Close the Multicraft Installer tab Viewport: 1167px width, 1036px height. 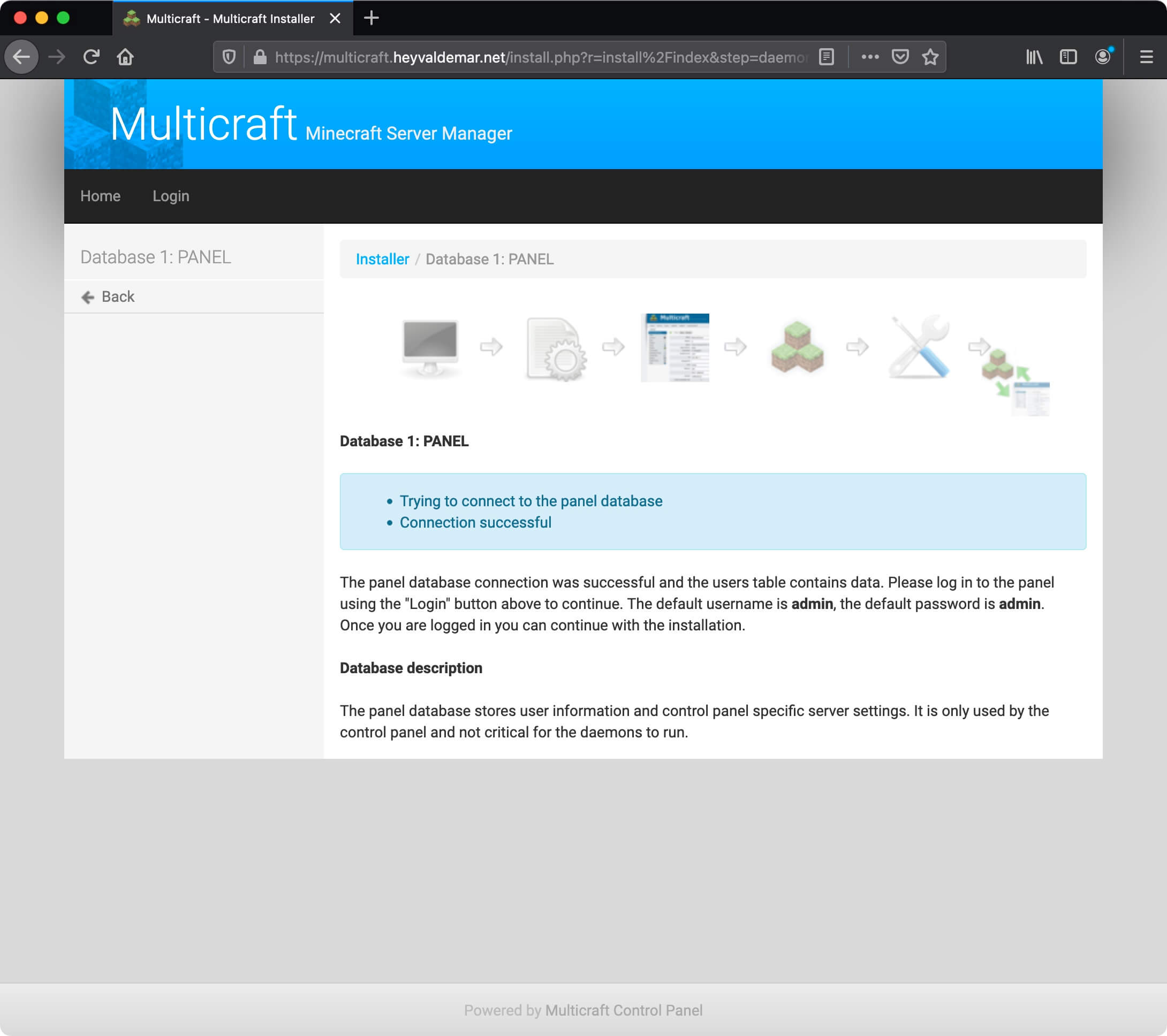(x=335, y=18)
